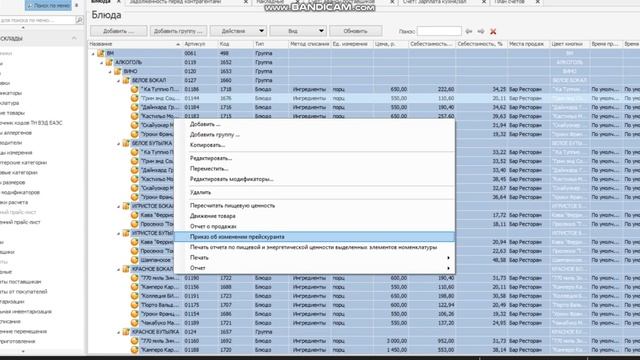Click the folder icon of КРАСНОЕ БОКАЛ
The image size is (640, 360).
[126, 269]
